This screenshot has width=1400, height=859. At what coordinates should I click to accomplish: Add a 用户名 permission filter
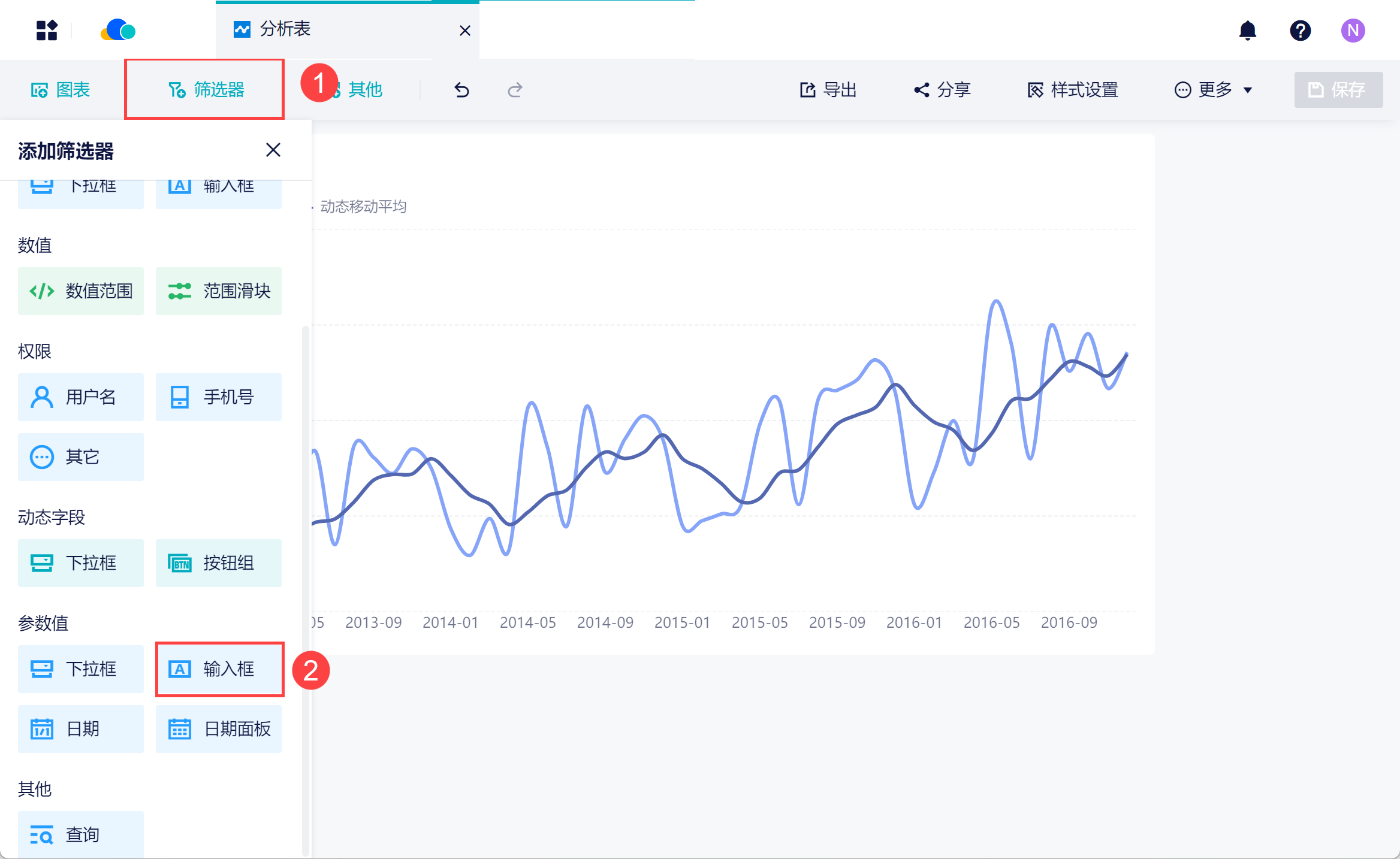coord(81,397)
